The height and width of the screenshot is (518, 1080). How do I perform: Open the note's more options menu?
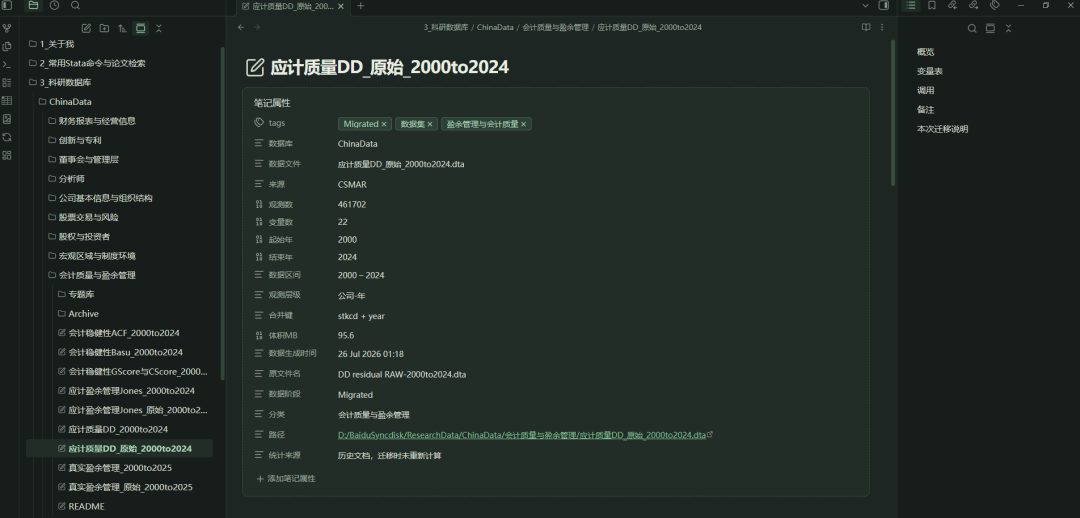coord(882,28)
